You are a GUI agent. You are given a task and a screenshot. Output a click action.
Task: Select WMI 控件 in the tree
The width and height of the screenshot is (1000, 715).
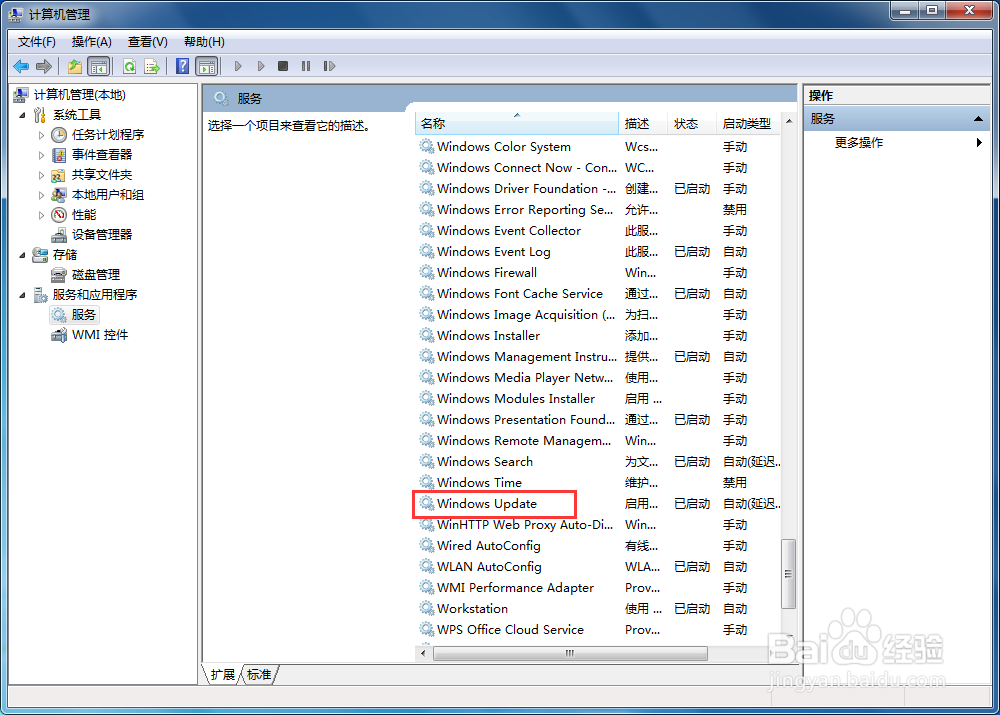tap(99, 335)
